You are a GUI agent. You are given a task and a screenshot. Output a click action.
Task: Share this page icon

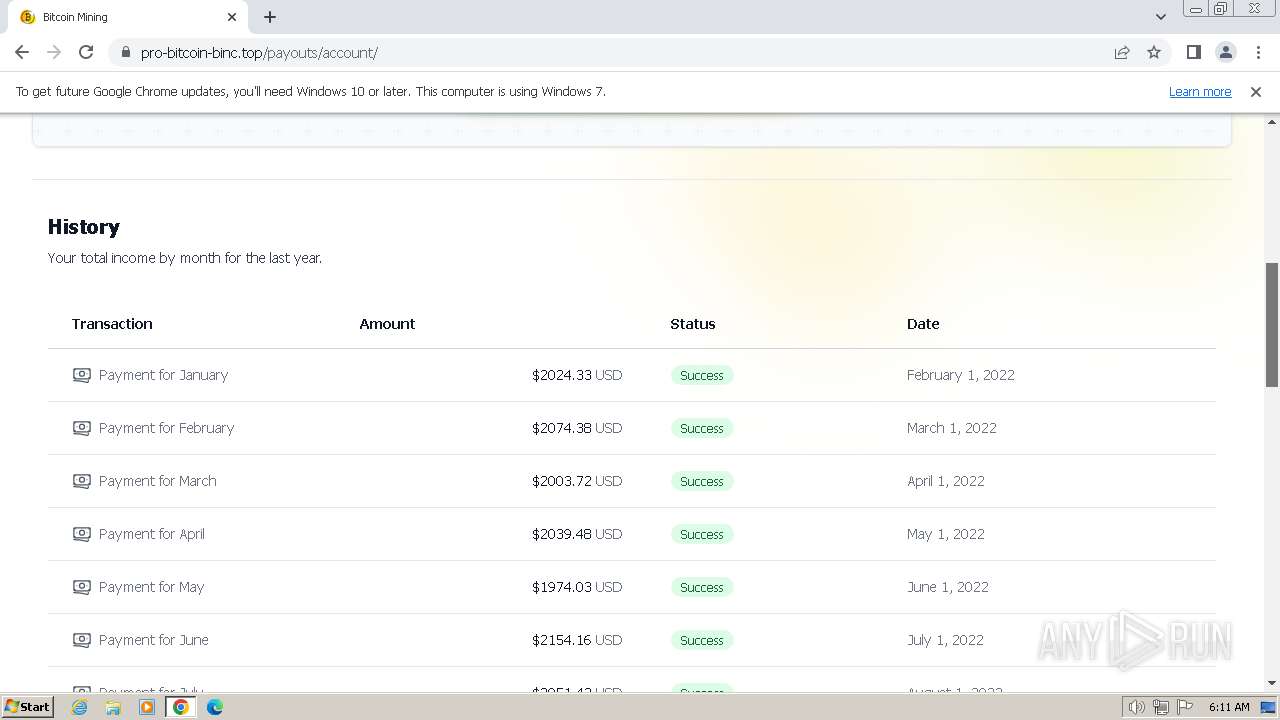click(x=1122, y=52)
